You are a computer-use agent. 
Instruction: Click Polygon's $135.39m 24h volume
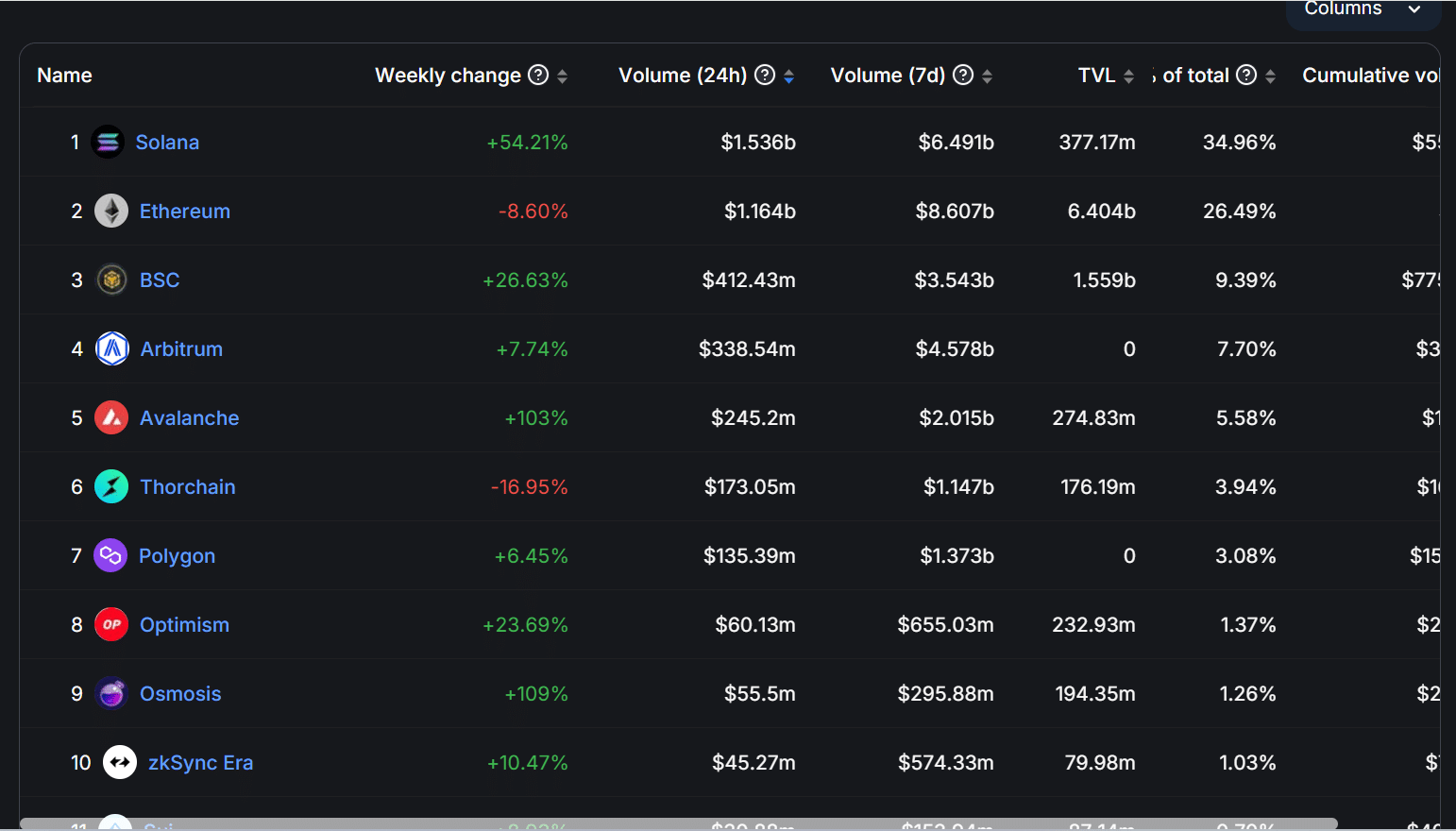[x=750, y=555]
